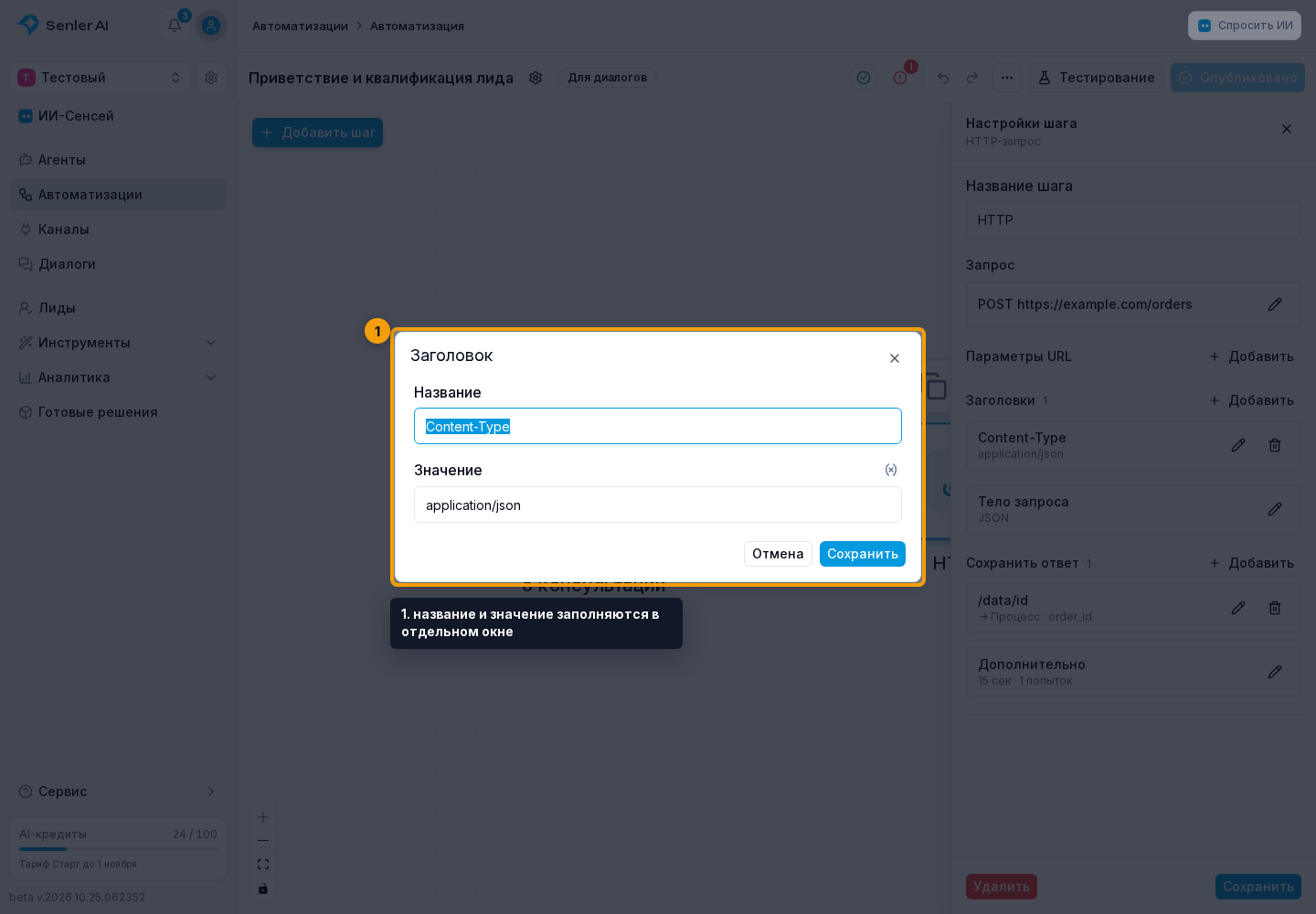Open Готовые решения
The height and width of the screenshot is (914, 1316).
[119, 412]
